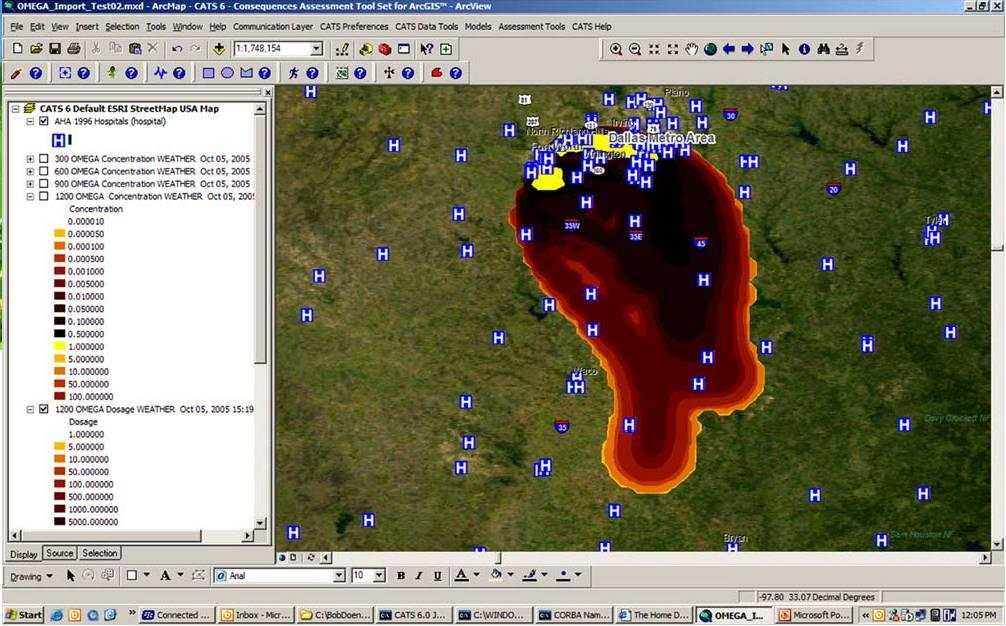Expand the 900 OMEGA Concentration layer

click(30, 183)
